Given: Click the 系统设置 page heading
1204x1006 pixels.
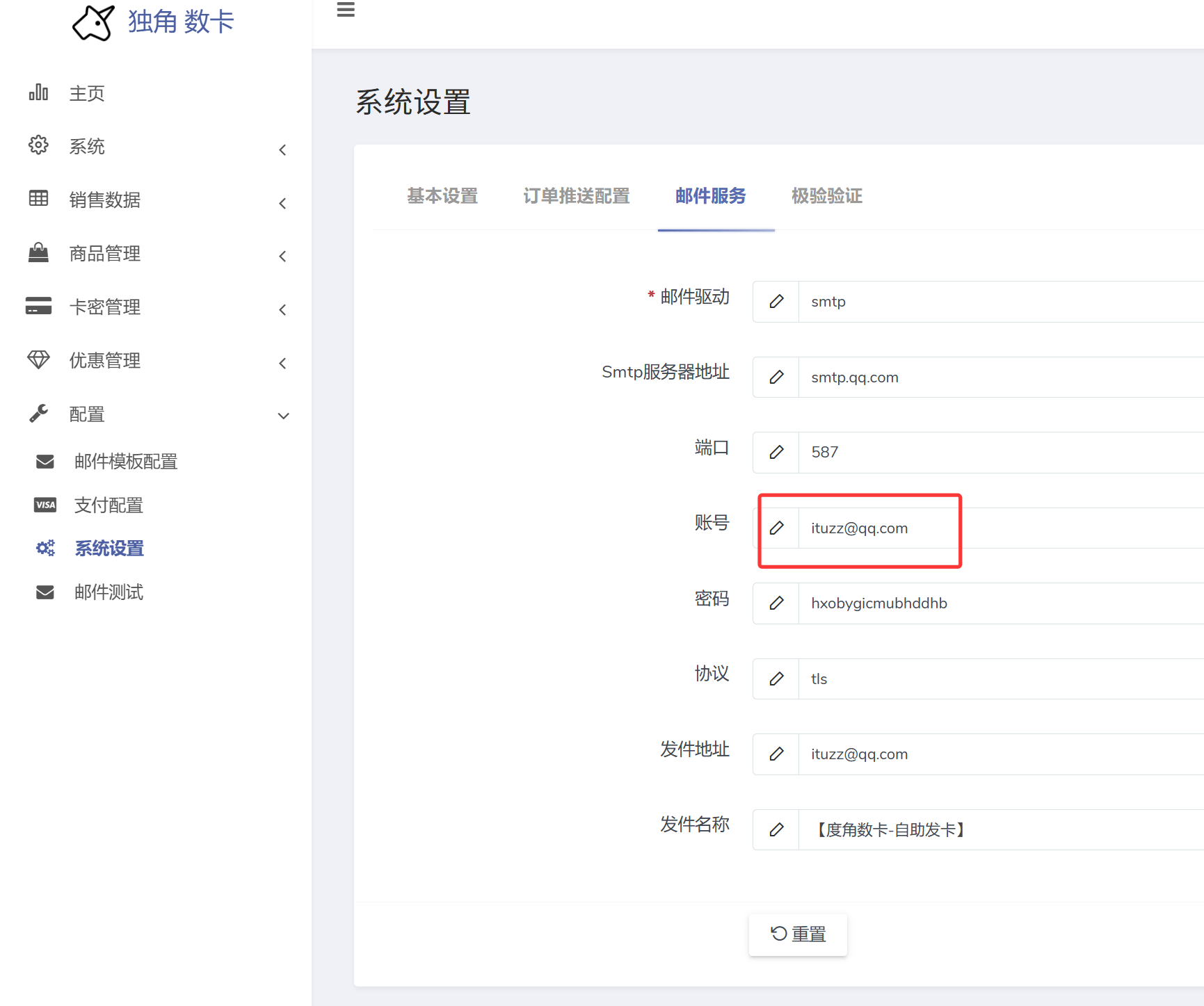Looking at the screenshot, I should click(413, 102).
